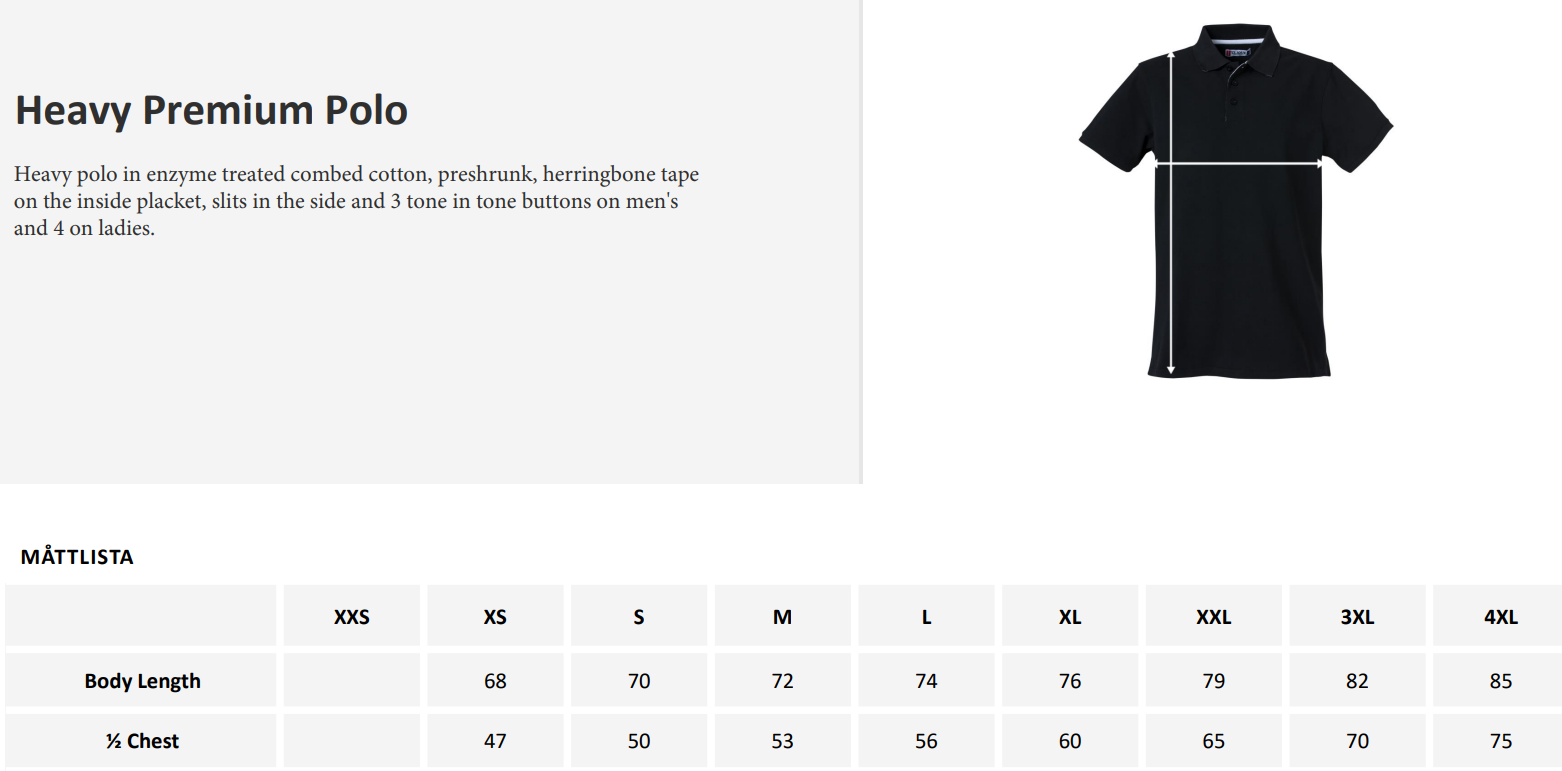The height and width of the screenshot is (771, 1562).
Task: Click the product description paragraph
Action: (356, 201)
